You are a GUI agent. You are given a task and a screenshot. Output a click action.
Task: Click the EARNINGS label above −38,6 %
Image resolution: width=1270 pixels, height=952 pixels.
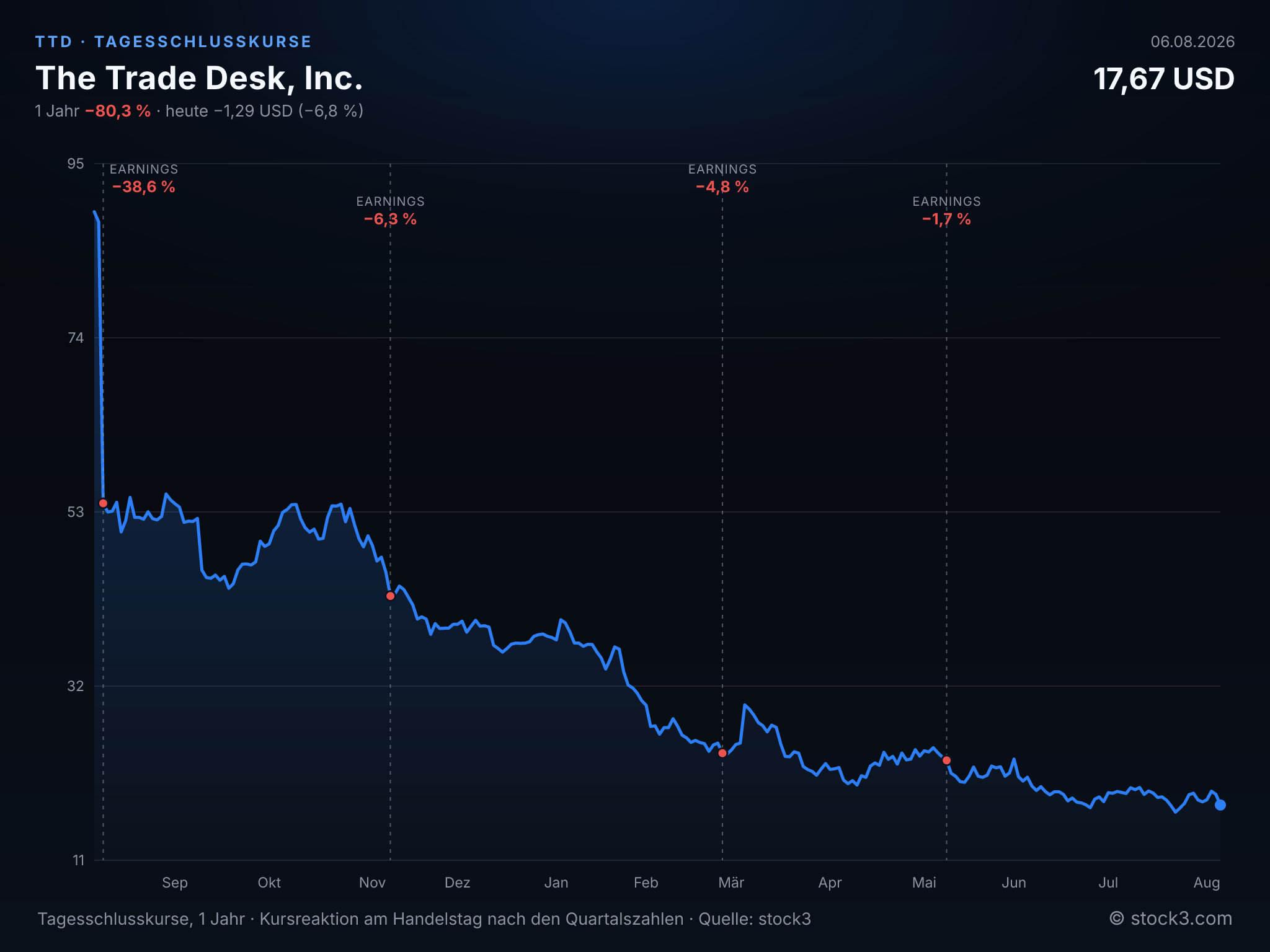click(144, 169)
